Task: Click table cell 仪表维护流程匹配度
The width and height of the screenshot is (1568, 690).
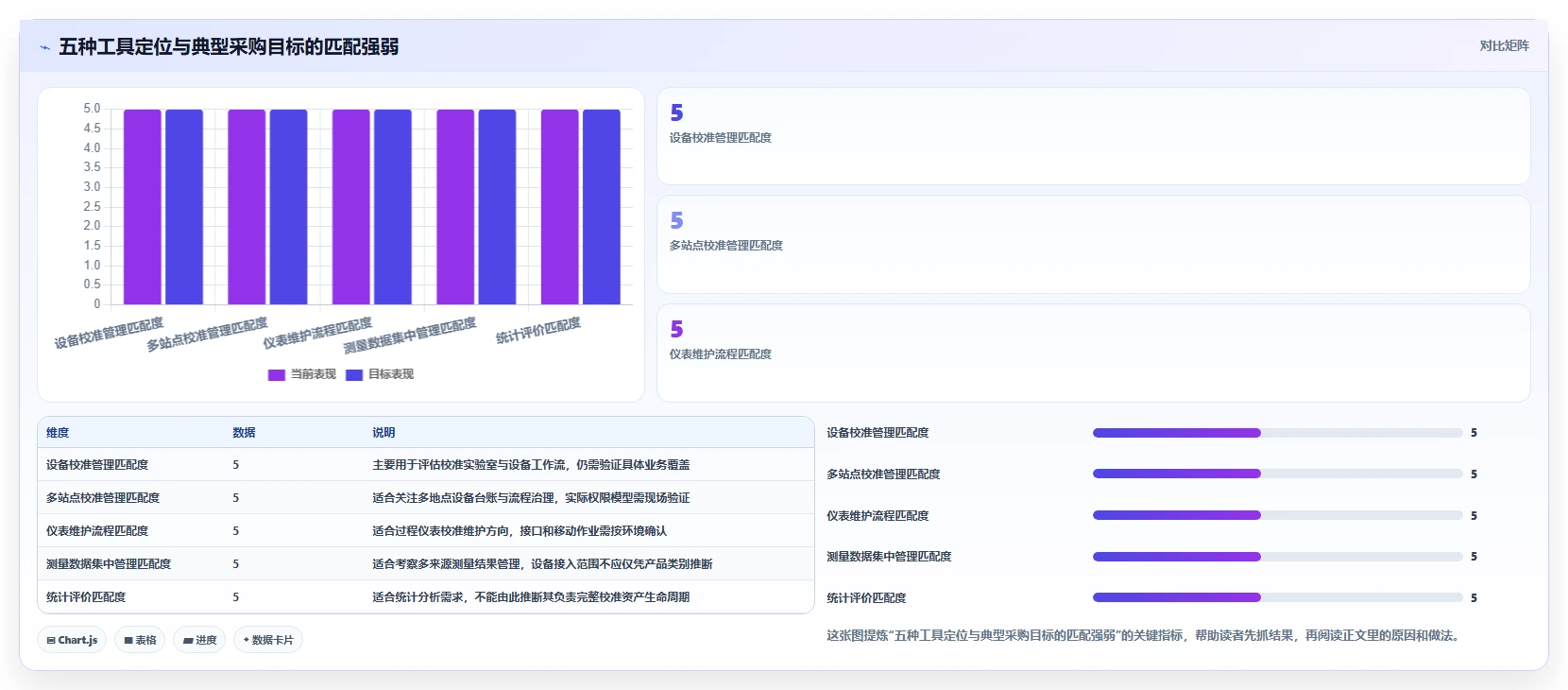Action: (x=97, y=531)
